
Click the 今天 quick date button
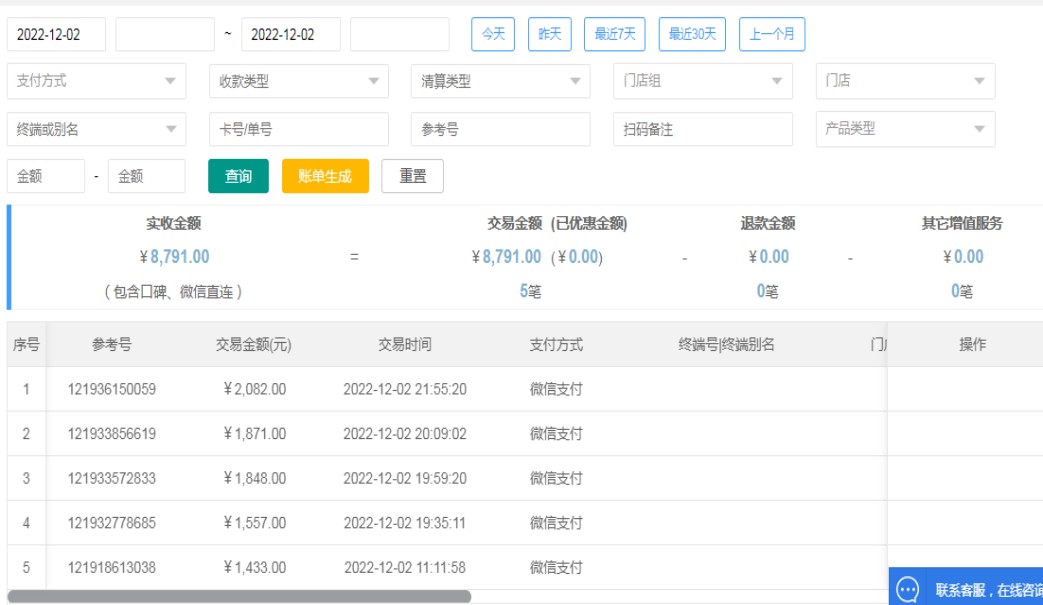pyautogui.click(x=493, y=34)
